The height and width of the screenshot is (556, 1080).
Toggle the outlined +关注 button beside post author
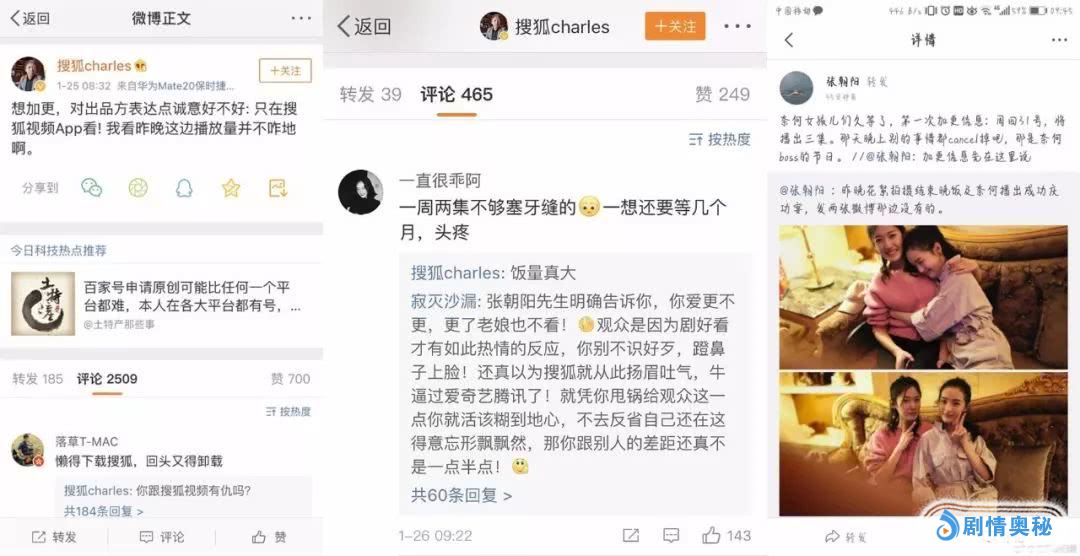point(285,71)
